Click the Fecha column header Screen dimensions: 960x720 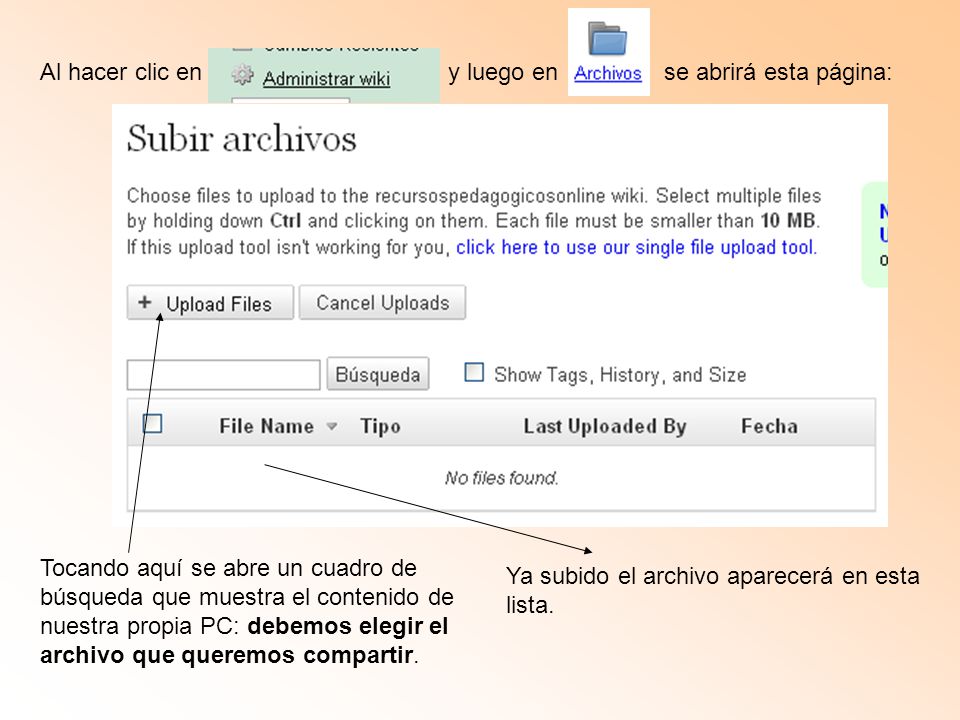tap(770, 426)
